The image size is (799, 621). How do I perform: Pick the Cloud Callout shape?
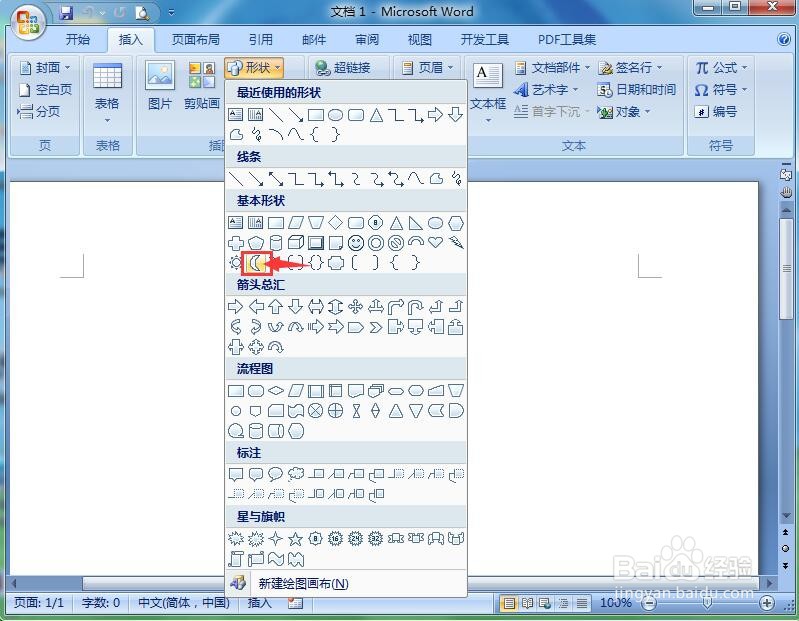tap(296, 474)
